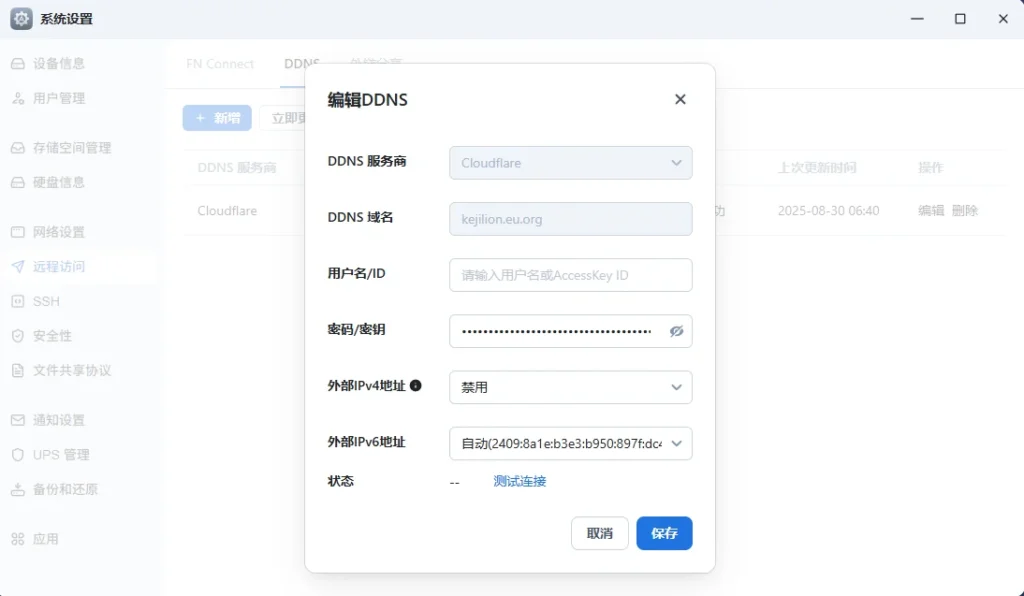Screen dimensions: 1024x596
Task: Open 备份和还原 in the sidebar
Action: point(65,489)
